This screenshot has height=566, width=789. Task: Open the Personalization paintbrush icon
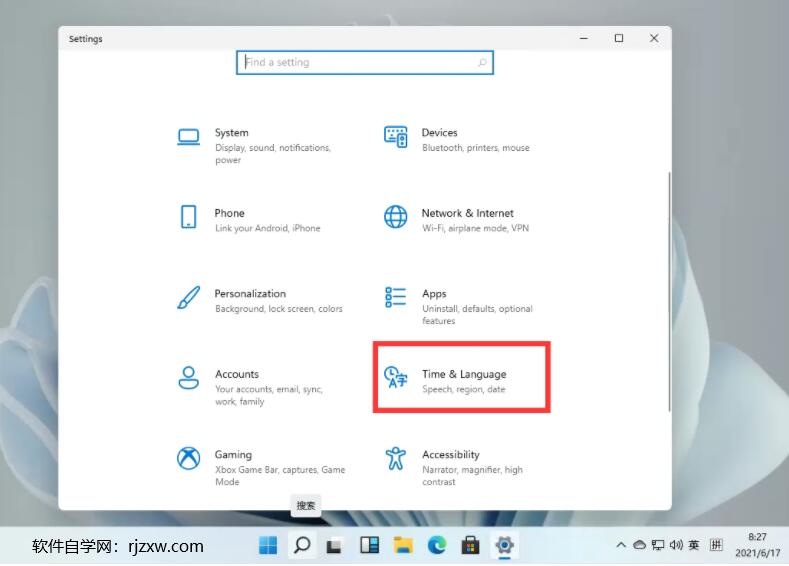coord(189,297)
